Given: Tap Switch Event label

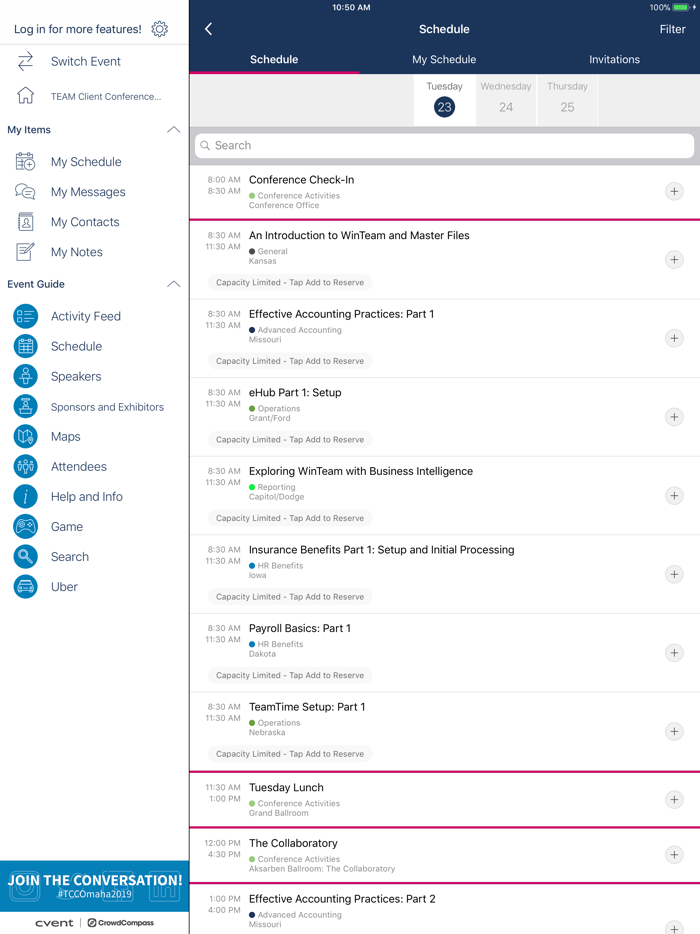Looking at the screenshot, I should pos(86,61).
